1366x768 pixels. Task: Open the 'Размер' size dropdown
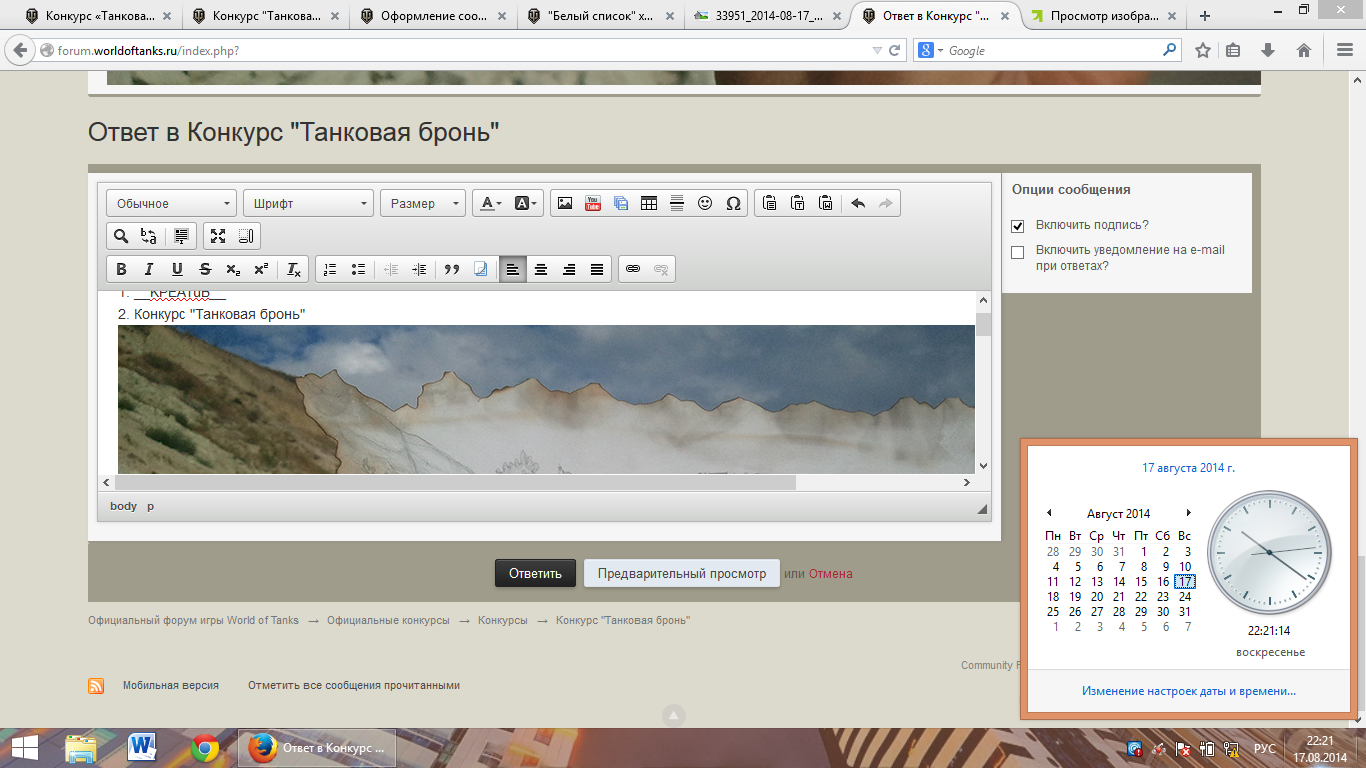point(423,203)
